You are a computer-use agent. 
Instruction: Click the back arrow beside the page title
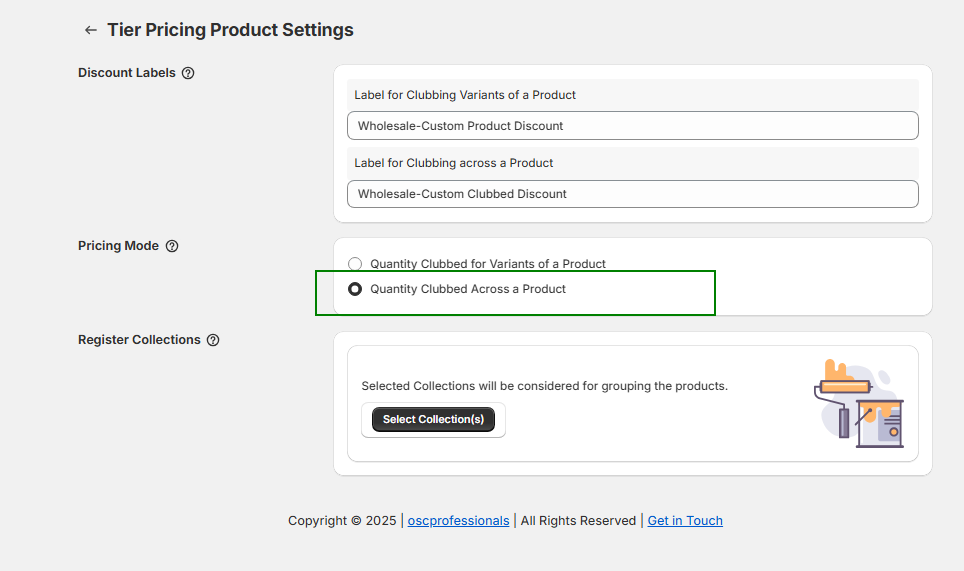click(91, 30)
